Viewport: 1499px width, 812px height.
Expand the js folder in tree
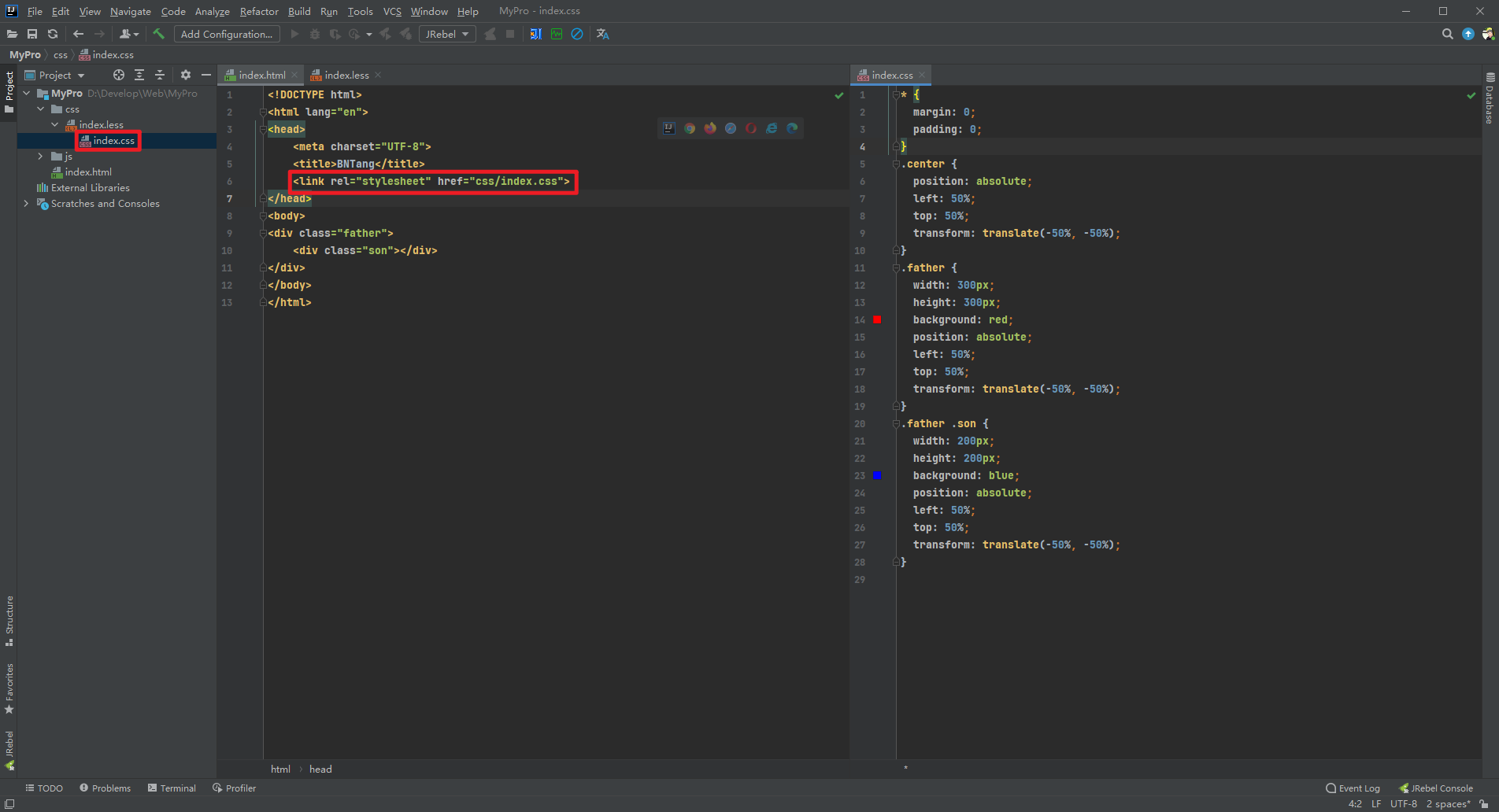coord(40,156)
